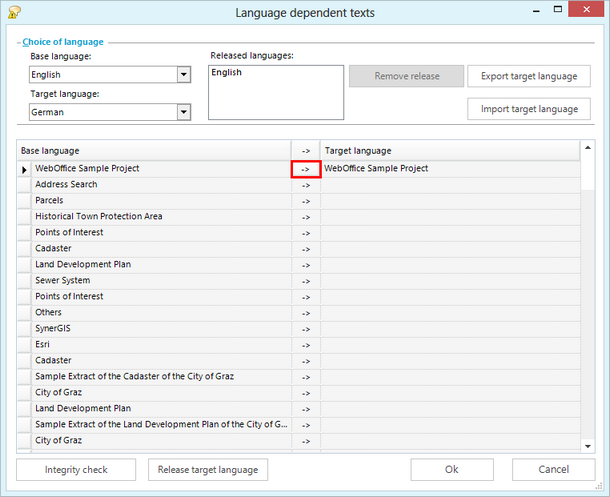Viewport: 610px width, 497px height.
Task: Click copy arrow for Parcels row
Action: pos(306,201)
